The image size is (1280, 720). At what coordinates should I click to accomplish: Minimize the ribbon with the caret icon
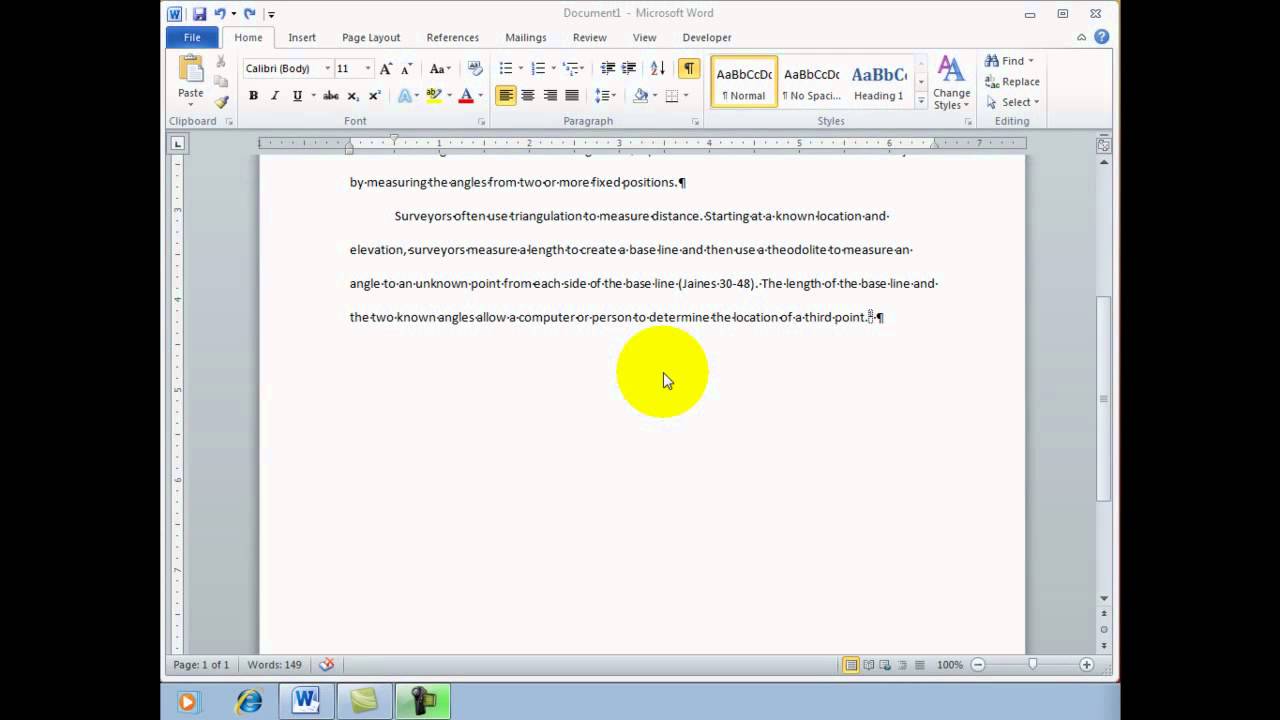tap(1082, 37)
